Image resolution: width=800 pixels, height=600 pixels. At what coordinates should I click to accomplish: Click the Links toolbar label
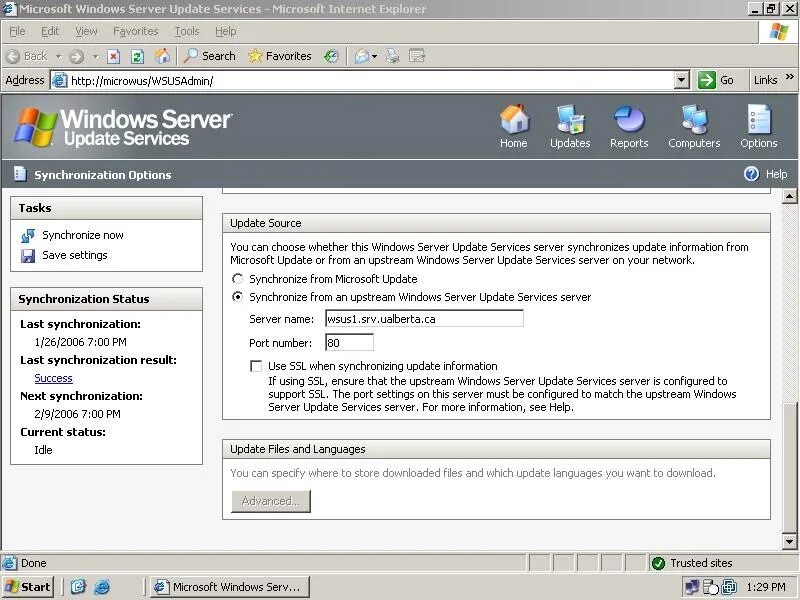(x=765, y=80)
